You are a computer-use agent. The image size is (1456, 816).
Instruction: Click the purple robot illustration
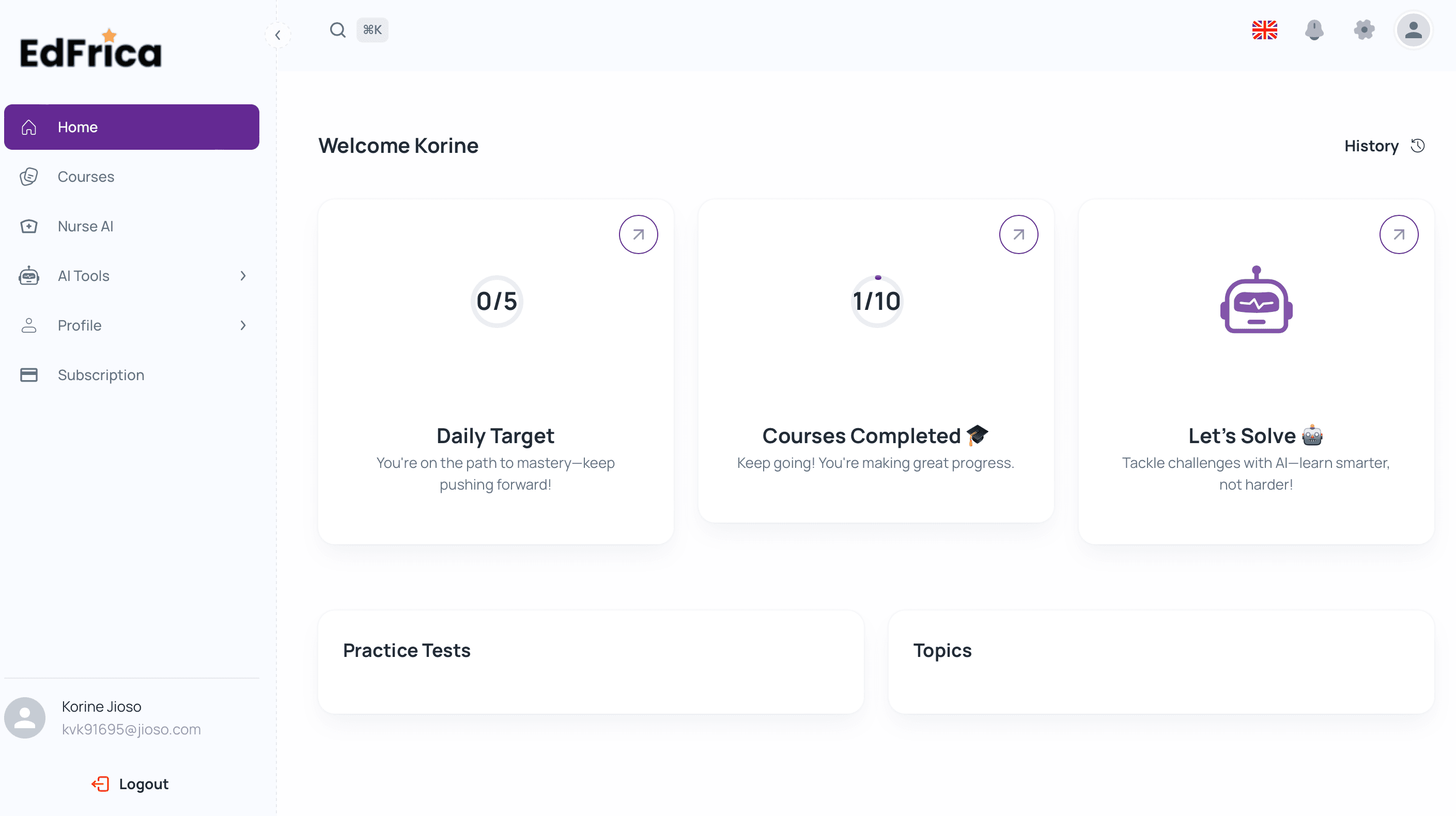click(x=1256, y=300)
